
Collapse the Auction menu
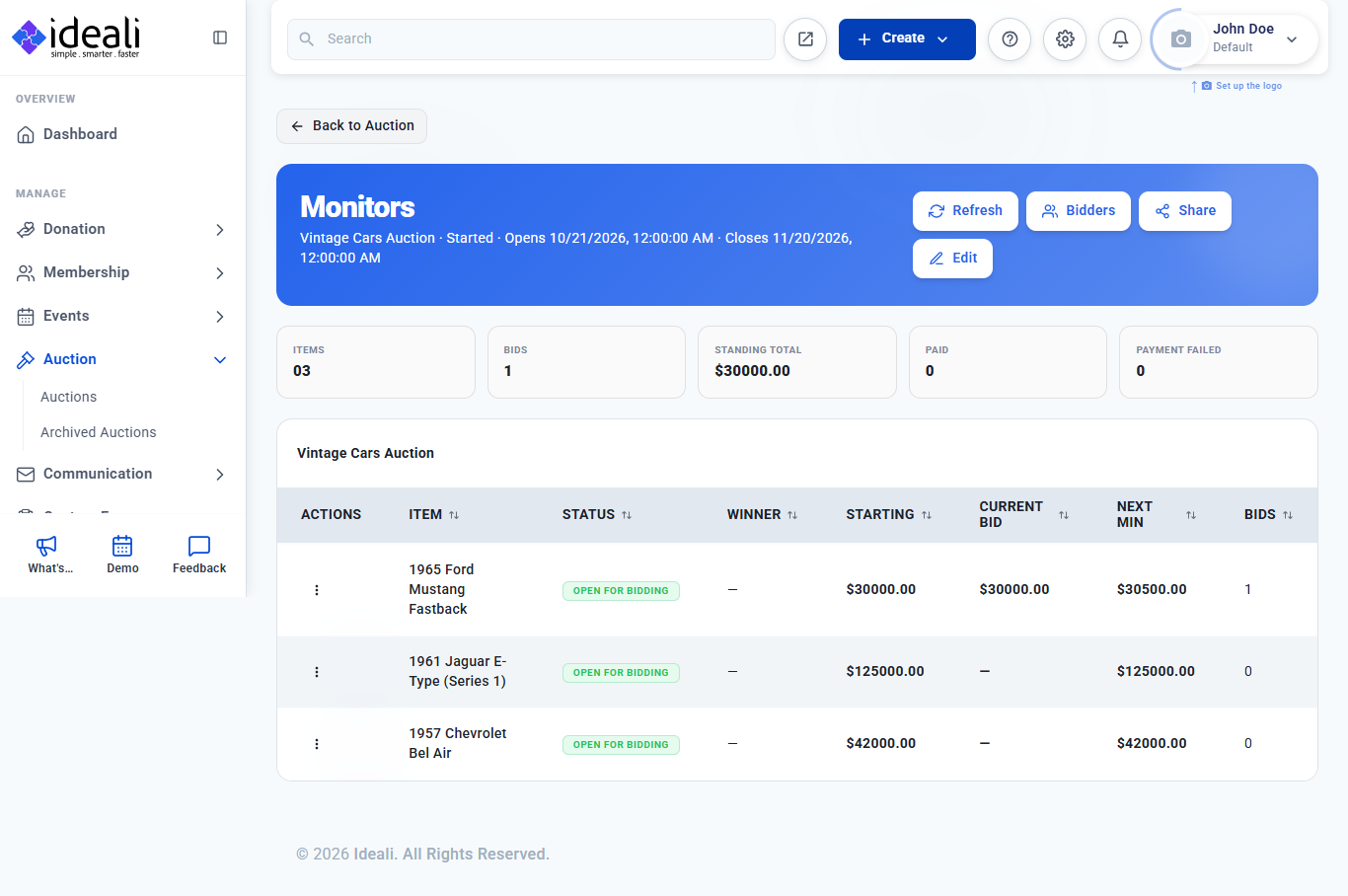pyautogui.click(x=122, y=359)
